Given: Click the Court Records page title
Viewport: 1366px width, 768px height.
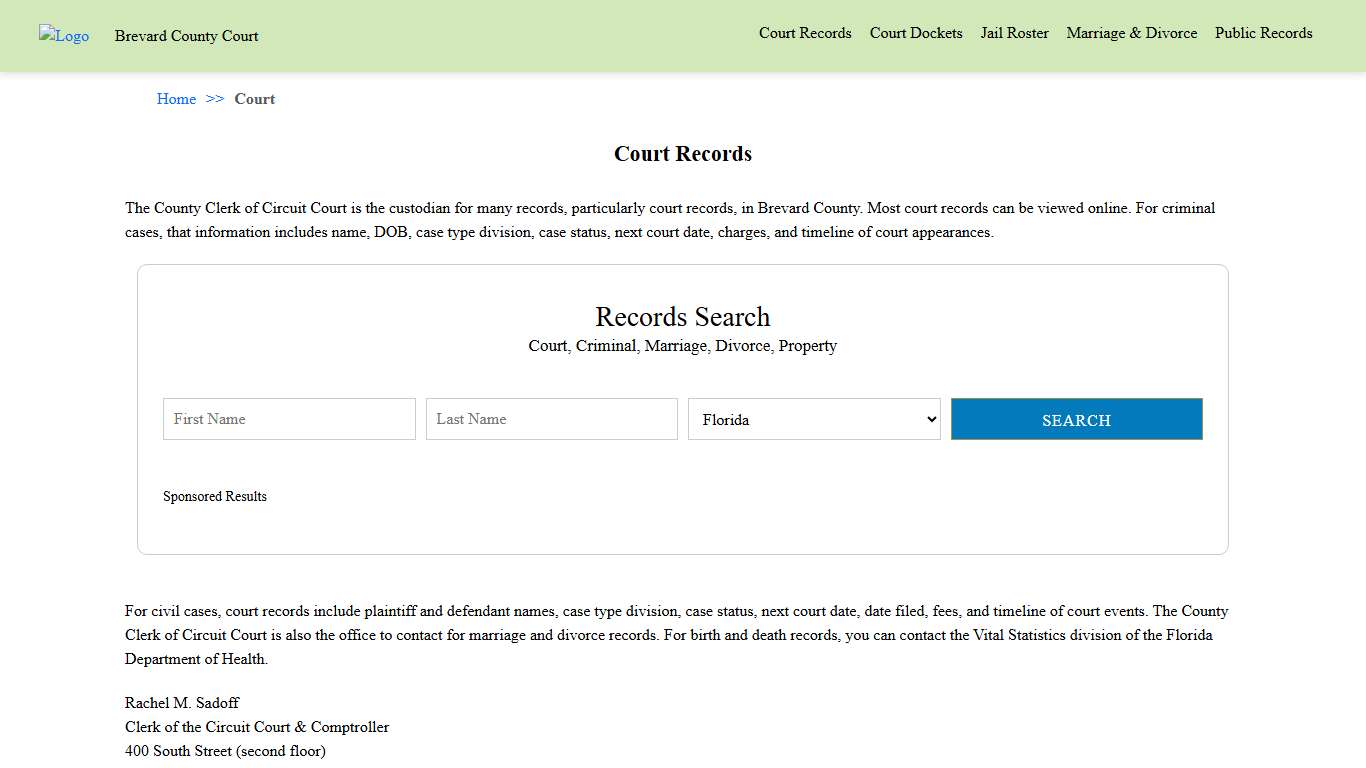Looking at the screenshot, I should (682, 154).
